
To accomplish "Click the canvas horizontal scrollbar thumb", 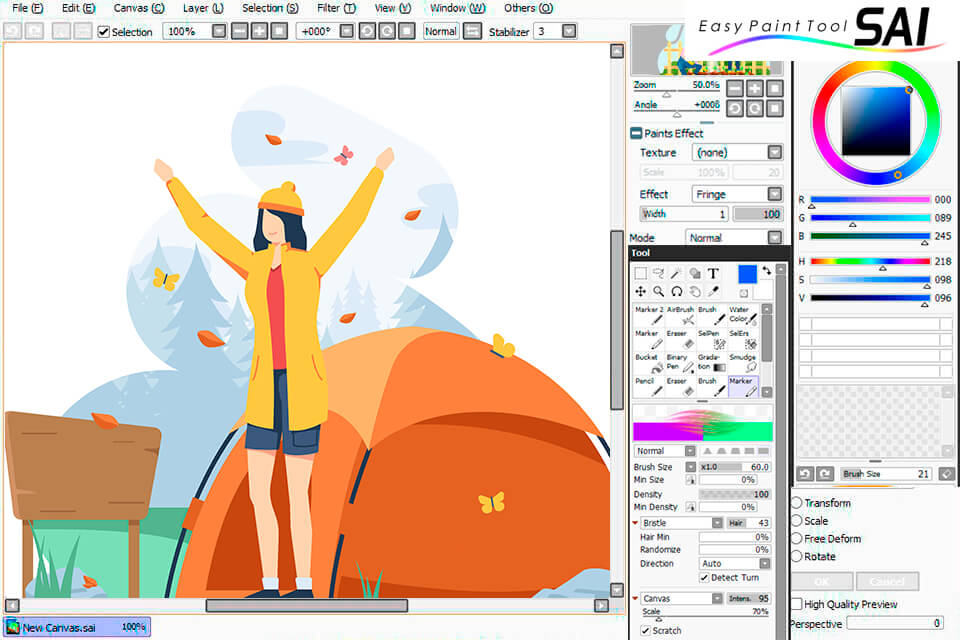I will 307,606.
